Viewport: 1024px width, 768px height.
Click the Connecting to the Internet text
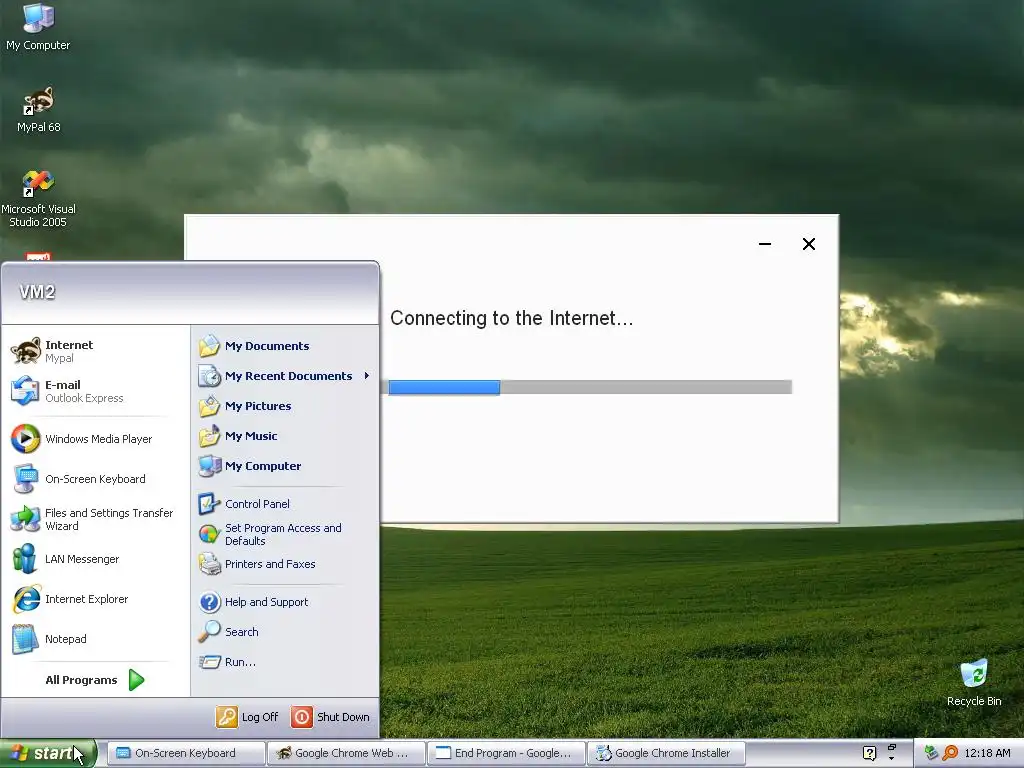tap(511, 318)
